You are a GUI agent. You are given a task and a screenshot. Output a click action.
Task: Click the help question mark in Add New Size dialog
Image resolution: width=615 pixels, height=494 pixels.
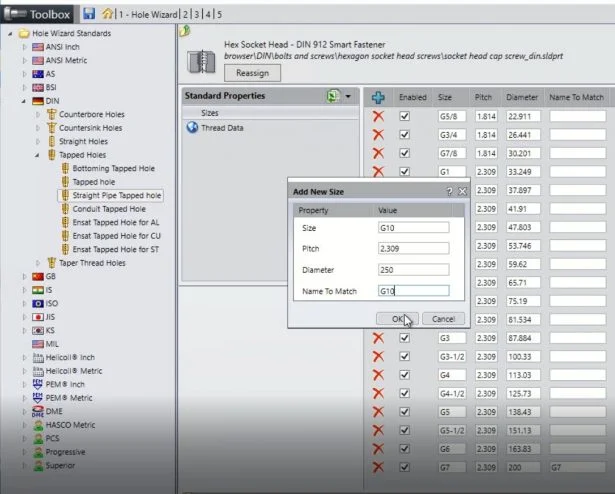pos(449,190)
